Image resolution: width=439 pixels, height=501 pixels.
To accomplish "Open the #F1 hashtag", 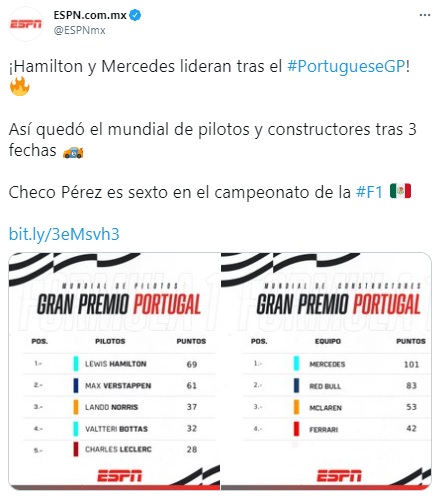I will pyautogui.click(x=369, y=192).
